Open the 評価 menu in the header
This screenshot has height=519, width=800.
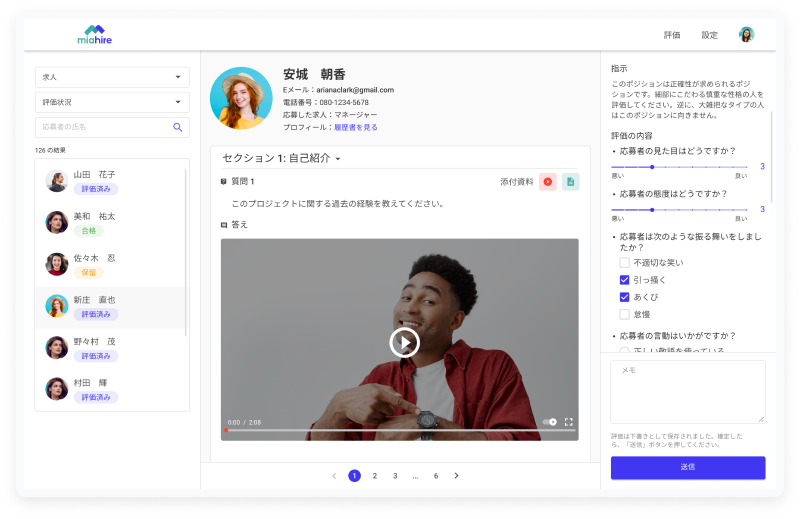[x=672, y=35]
